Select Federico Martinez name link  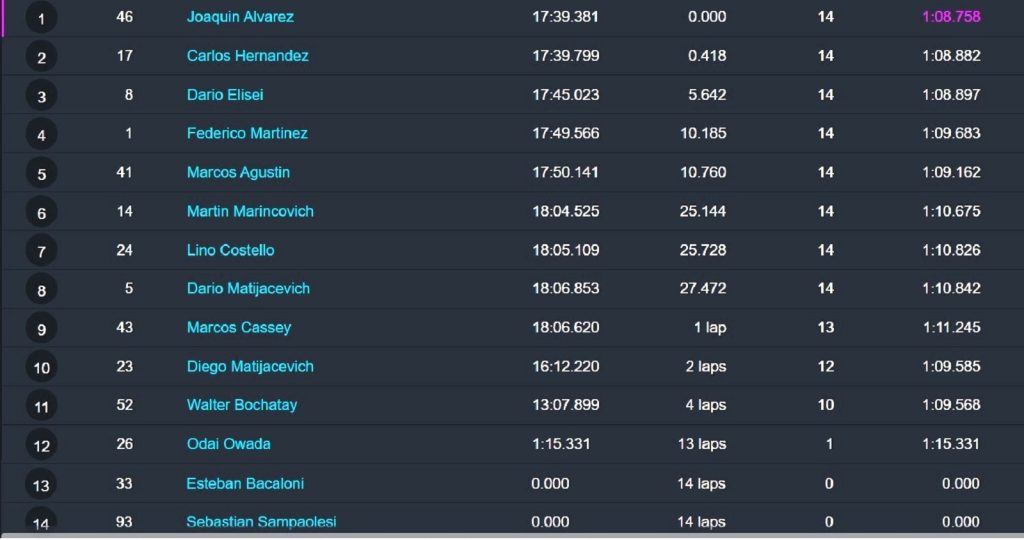tap(247, 133)
